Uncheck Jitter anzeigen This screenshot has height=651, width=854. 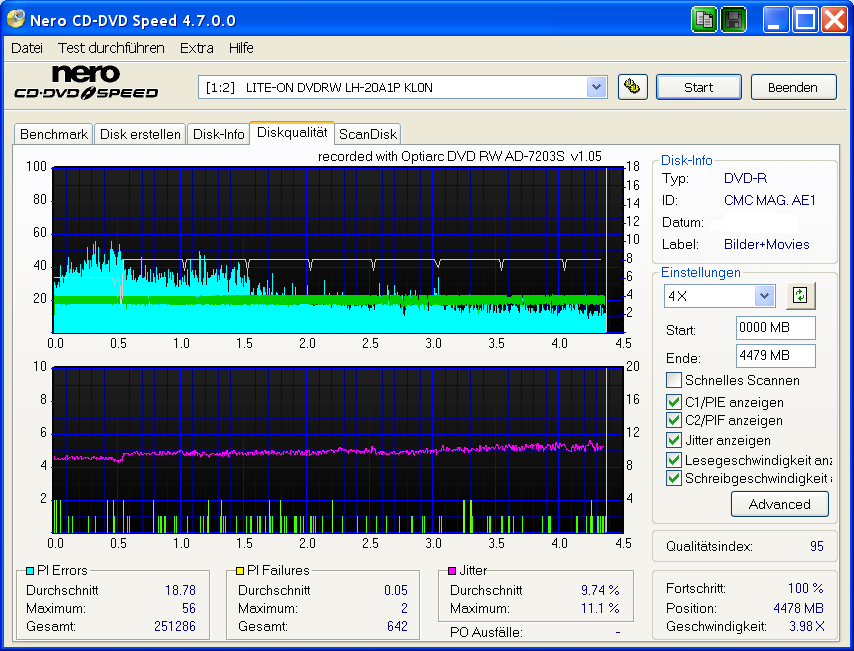tap(673, 440)
